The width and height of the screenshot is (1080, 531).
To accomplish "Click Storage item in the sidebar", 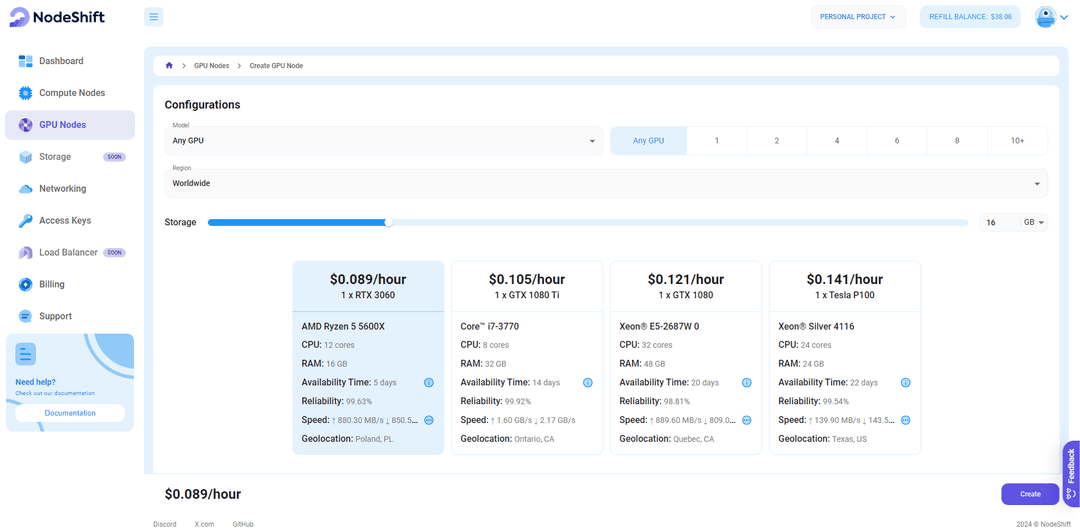I will click(x=70, y=157).
